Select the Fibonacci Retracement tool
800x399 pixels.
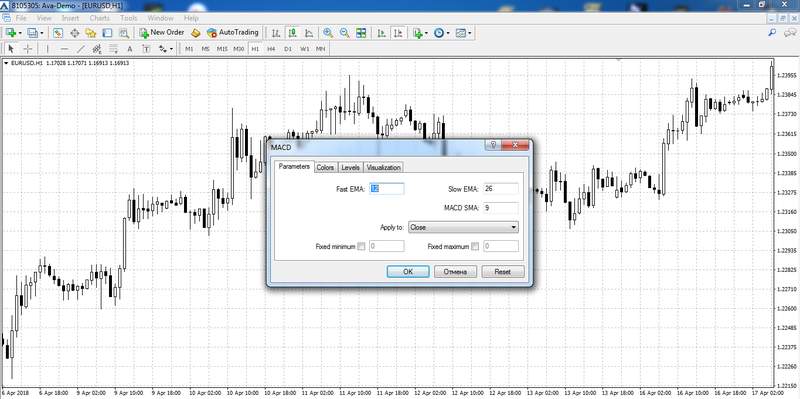[113, 49]
